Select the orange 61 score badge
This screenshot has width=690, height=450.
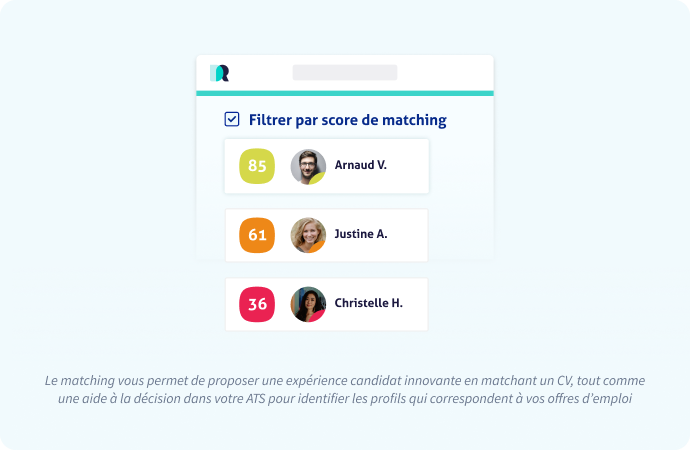(x=257, y=235)
